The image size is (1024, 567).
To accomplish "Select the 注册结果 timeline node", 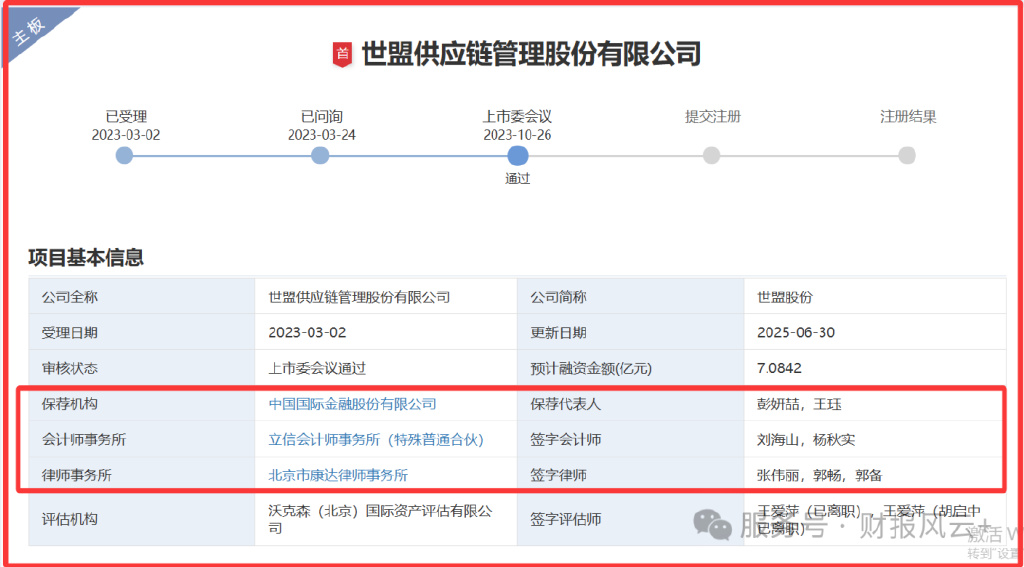I will click(906, 155).
